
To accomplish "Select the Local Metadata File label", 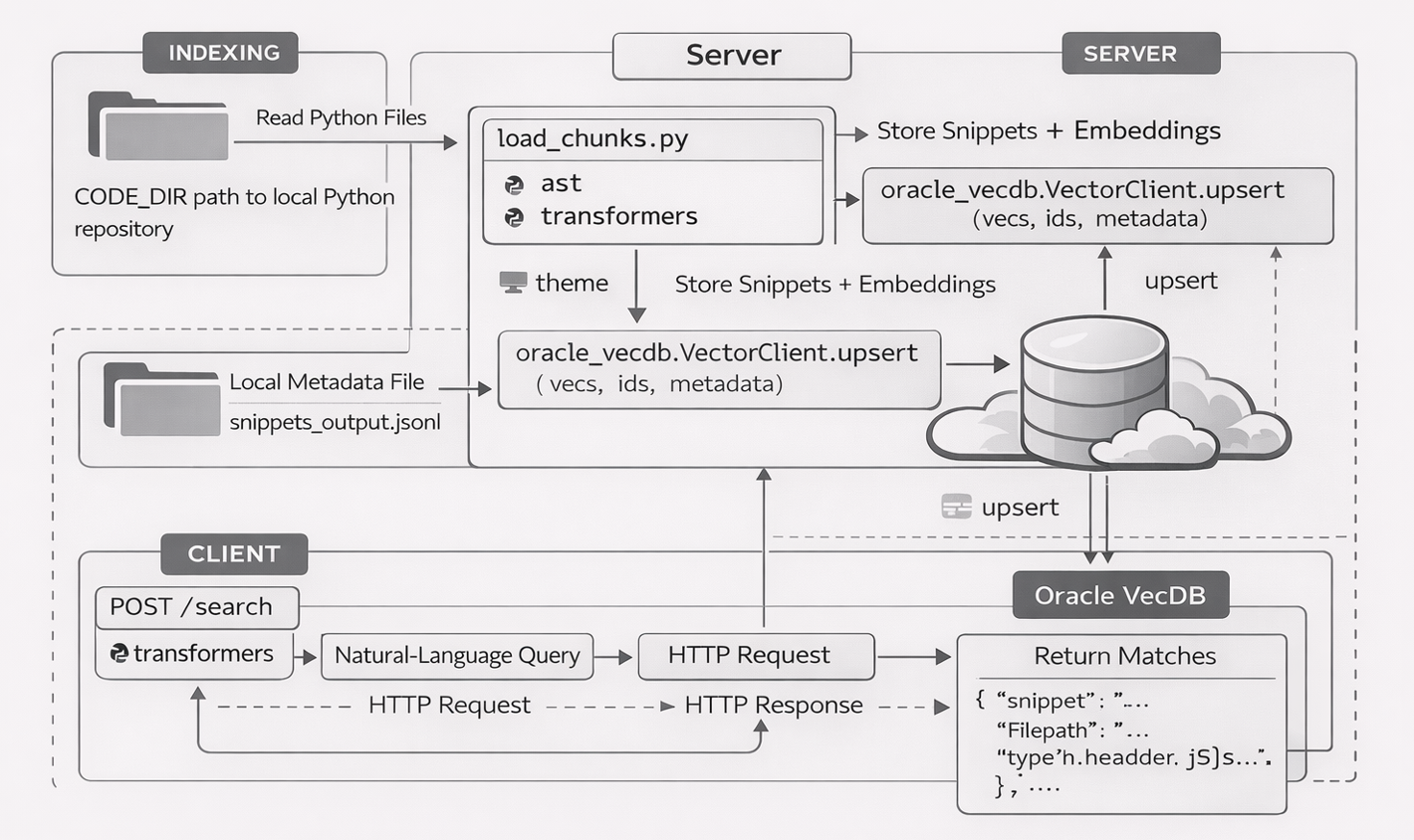I will pyautogui.click(x=327, y=382).
